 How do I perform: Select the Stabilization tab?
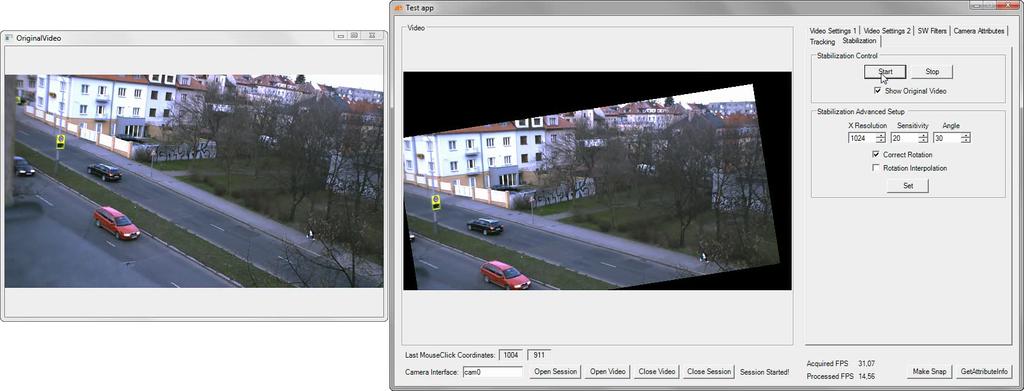(859, 40)
